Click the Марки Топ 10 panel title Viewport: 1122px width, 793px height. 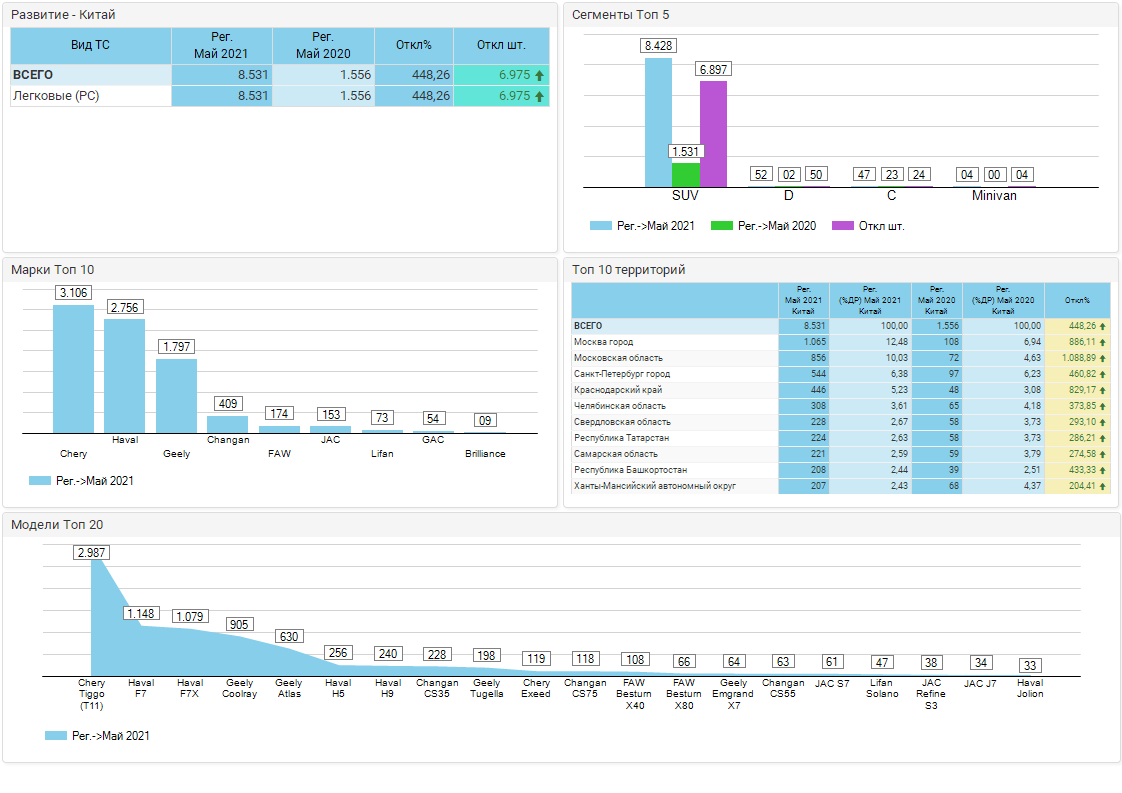pyautogui.click(x=52, y=270)
